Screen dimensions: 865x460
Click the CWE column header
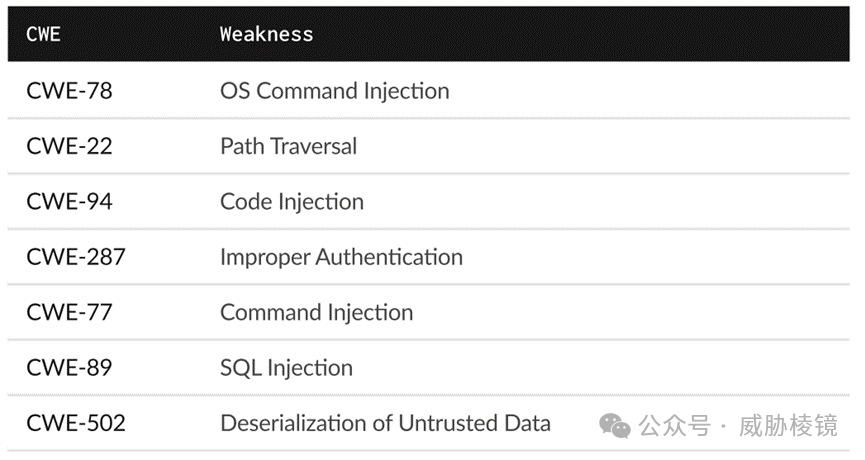[x=43, y=34]
